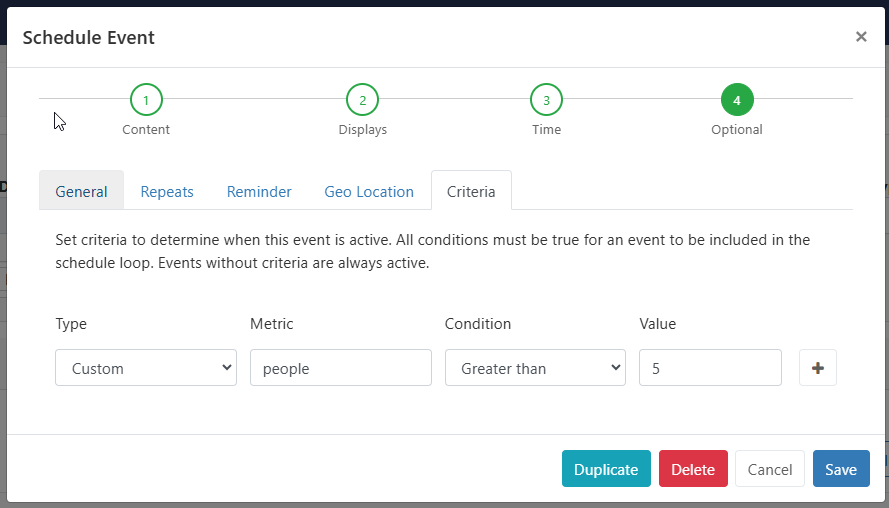Save the scheduled event
The width and height of the screenshot is (889, 508).
coord(841,469)
